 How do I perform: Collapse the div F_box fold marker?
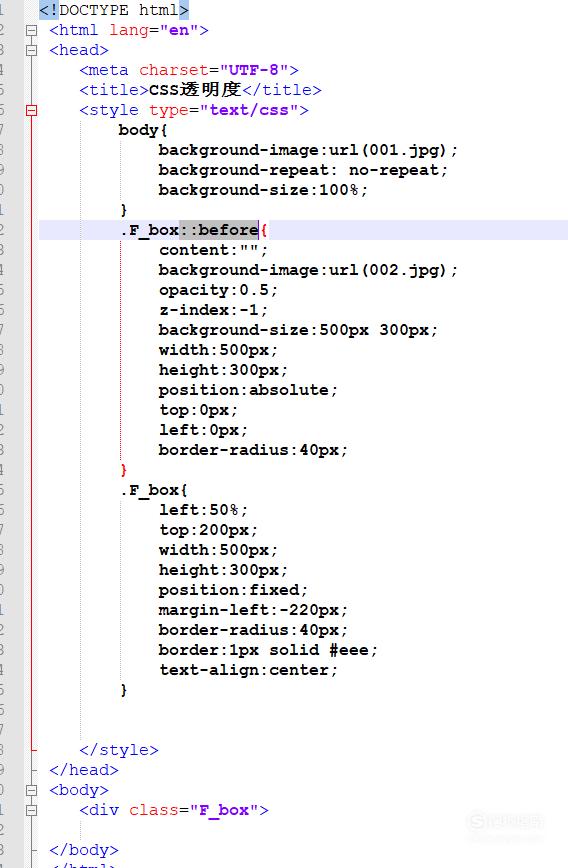pyautogui.click(x=32, y=810)
